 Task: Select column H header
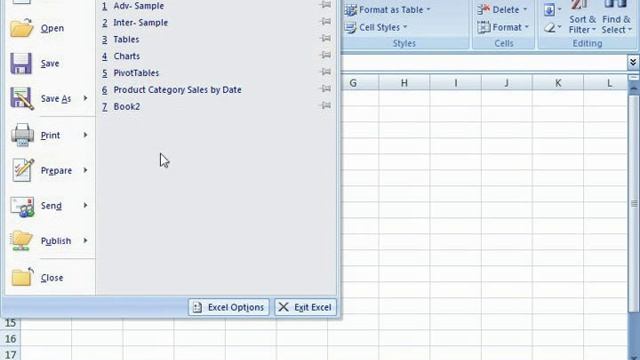(404, 83)
